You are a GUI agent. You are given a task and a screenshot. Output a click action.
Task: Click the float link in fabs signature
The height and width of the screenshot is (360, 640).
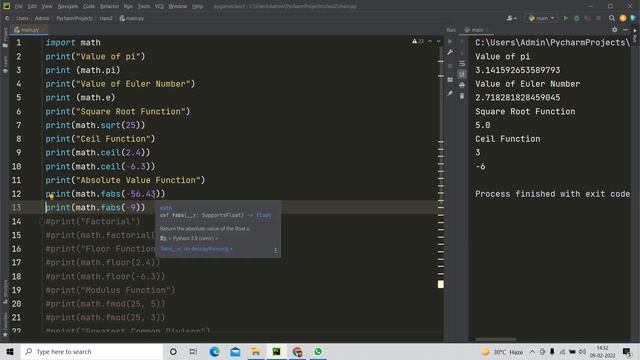coord(264,215)
